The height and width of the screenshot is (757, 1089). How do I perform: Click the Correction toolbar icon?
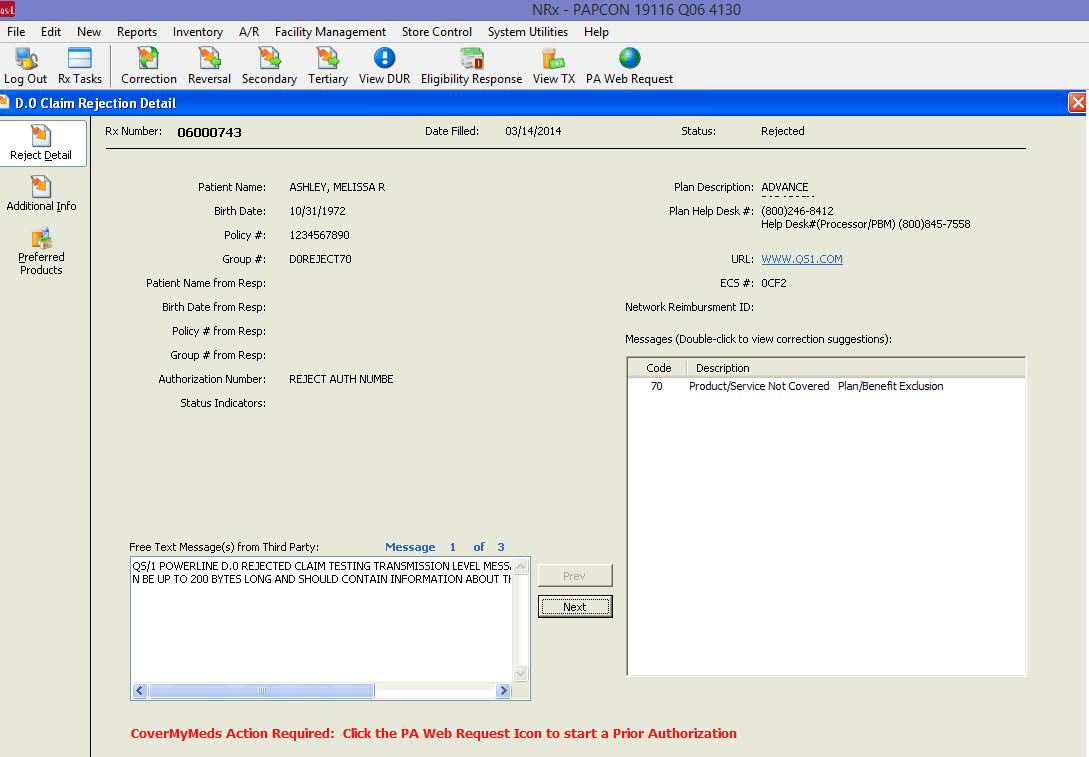click(x=149, y=66)
